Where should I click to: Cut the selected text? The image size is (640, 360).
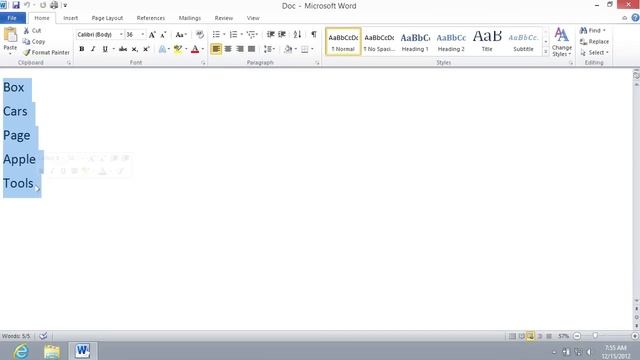pyautogui.click(x=32, y=31)
